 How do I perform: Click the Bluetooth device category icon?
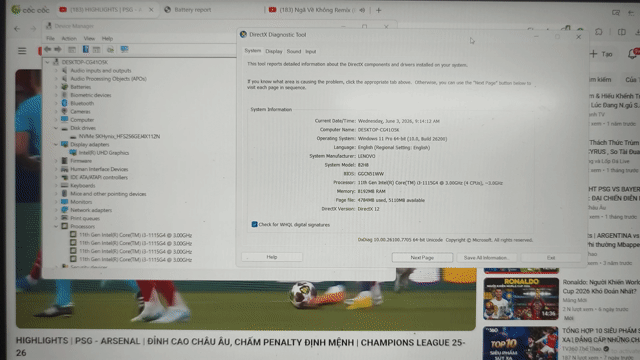click(x=64, y=103)
